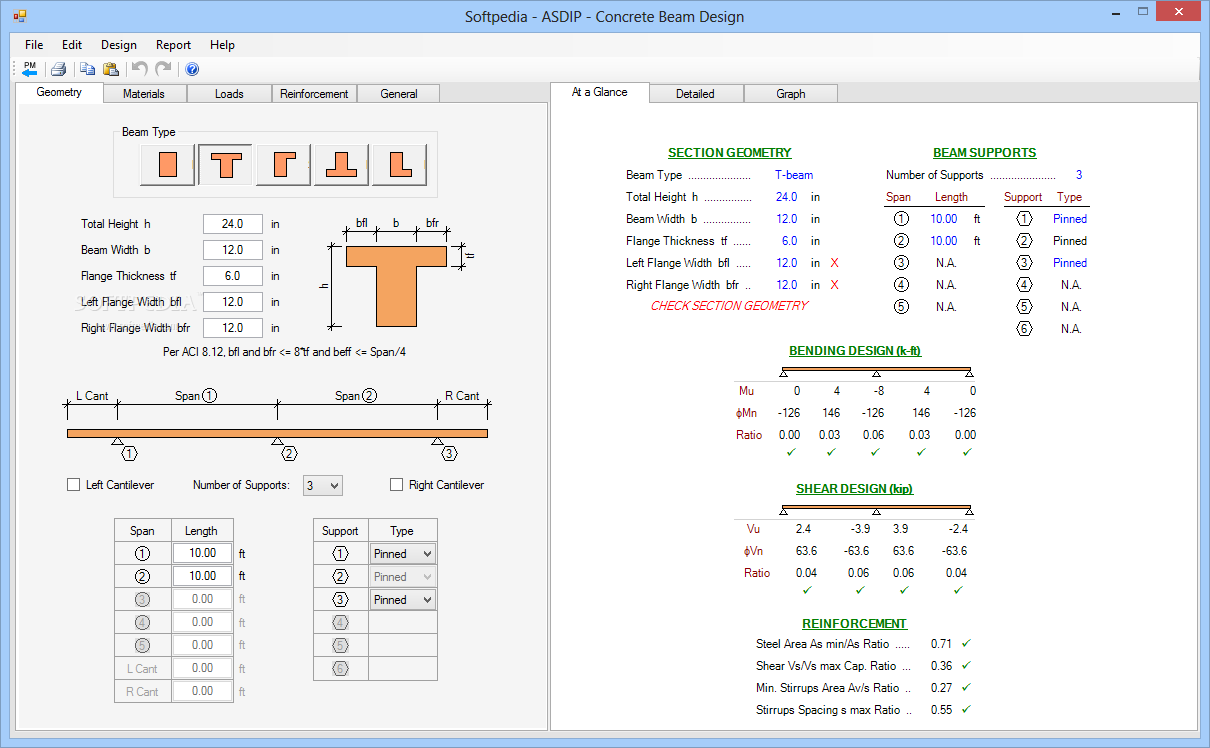Screen dimensions: 1210x748
Task: Click the Number of Supports value 3 in results
Action: [x=1079, y=175]
